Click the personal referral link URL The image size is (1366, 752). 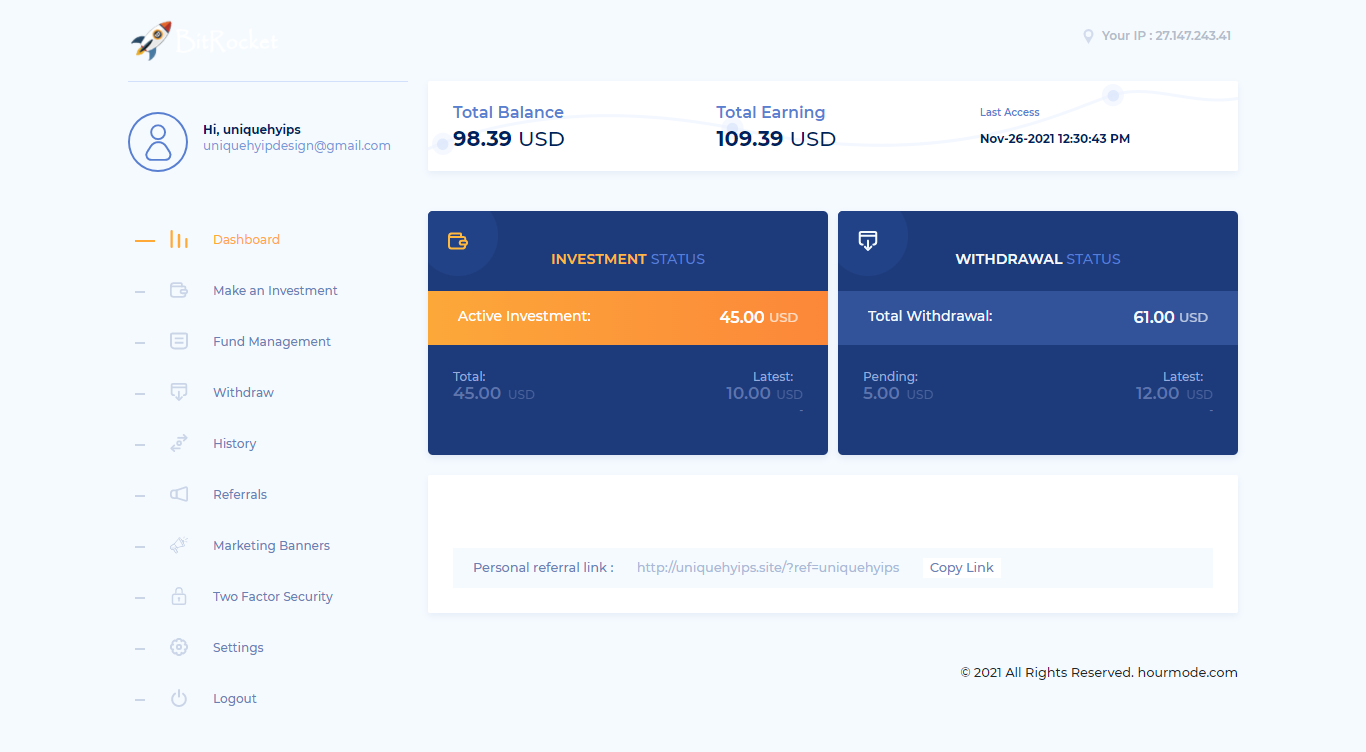click(x=767, y=568)
